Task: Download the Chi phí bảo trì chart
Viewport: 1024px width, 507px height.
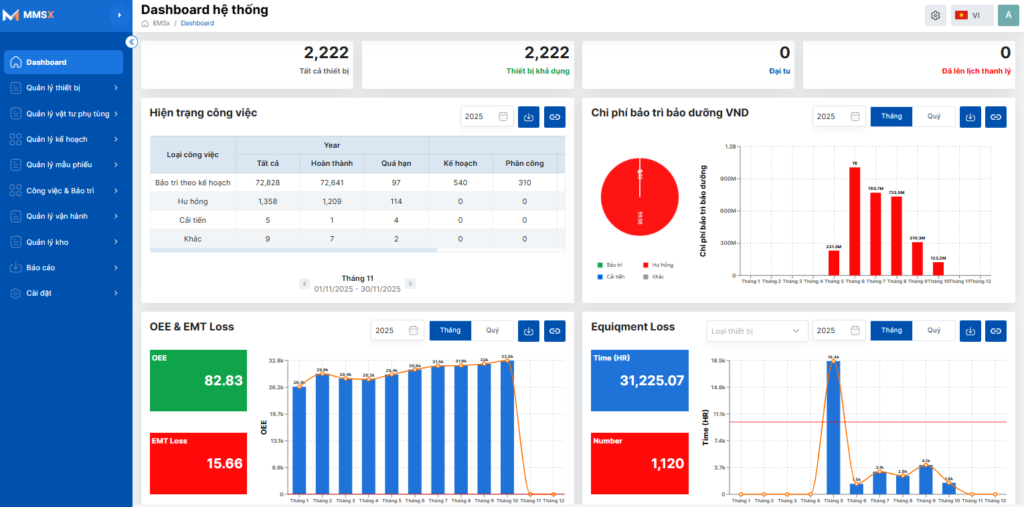Action: click(x=970, y=117)
